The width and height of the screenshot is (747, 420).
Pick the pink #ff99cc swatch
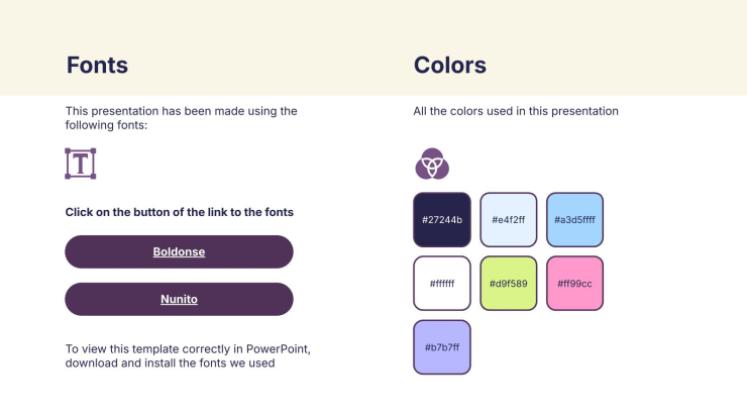pos(575,283)
